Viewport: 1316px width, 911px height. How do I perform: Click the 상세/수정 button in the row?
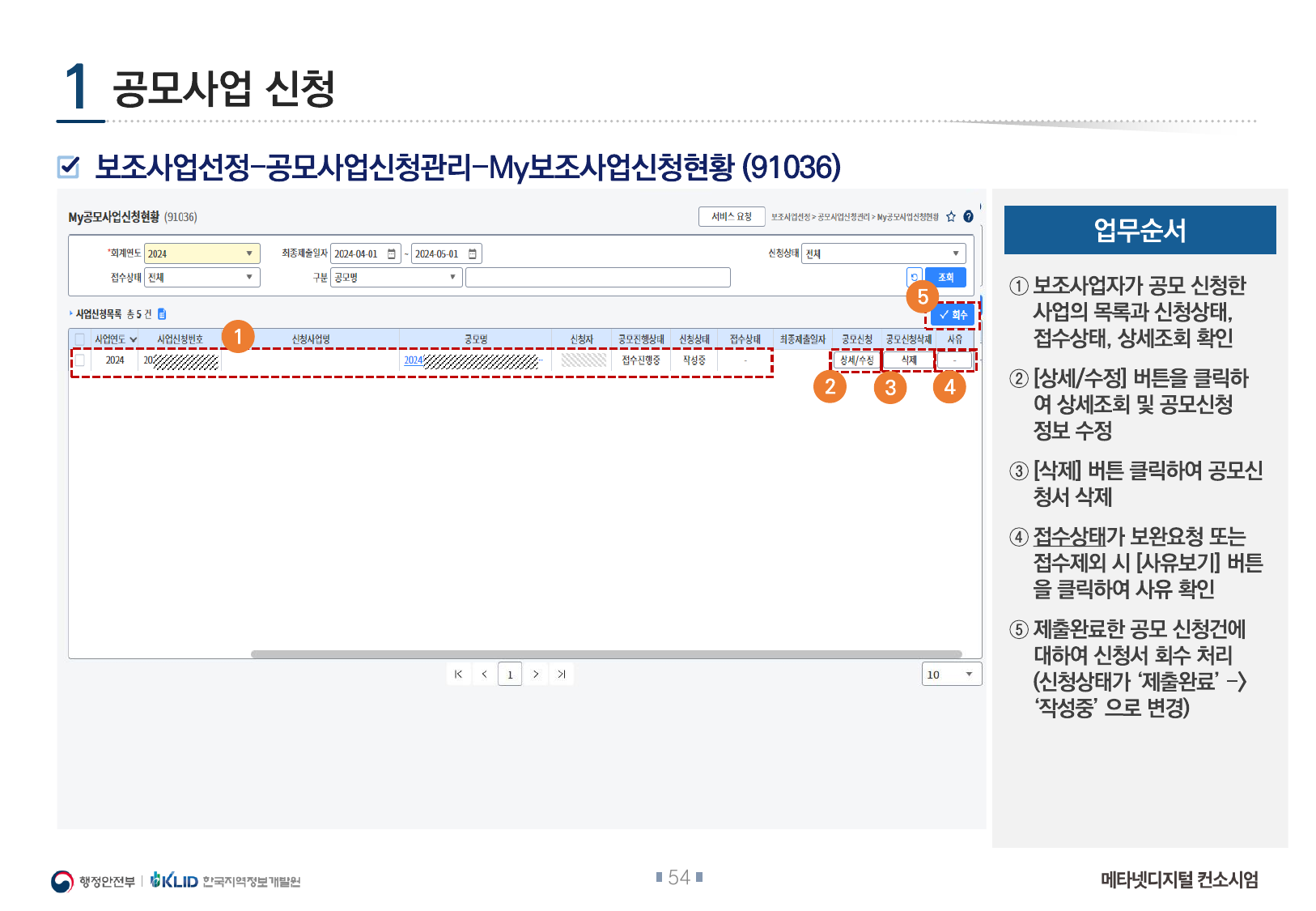coord(856,360)
